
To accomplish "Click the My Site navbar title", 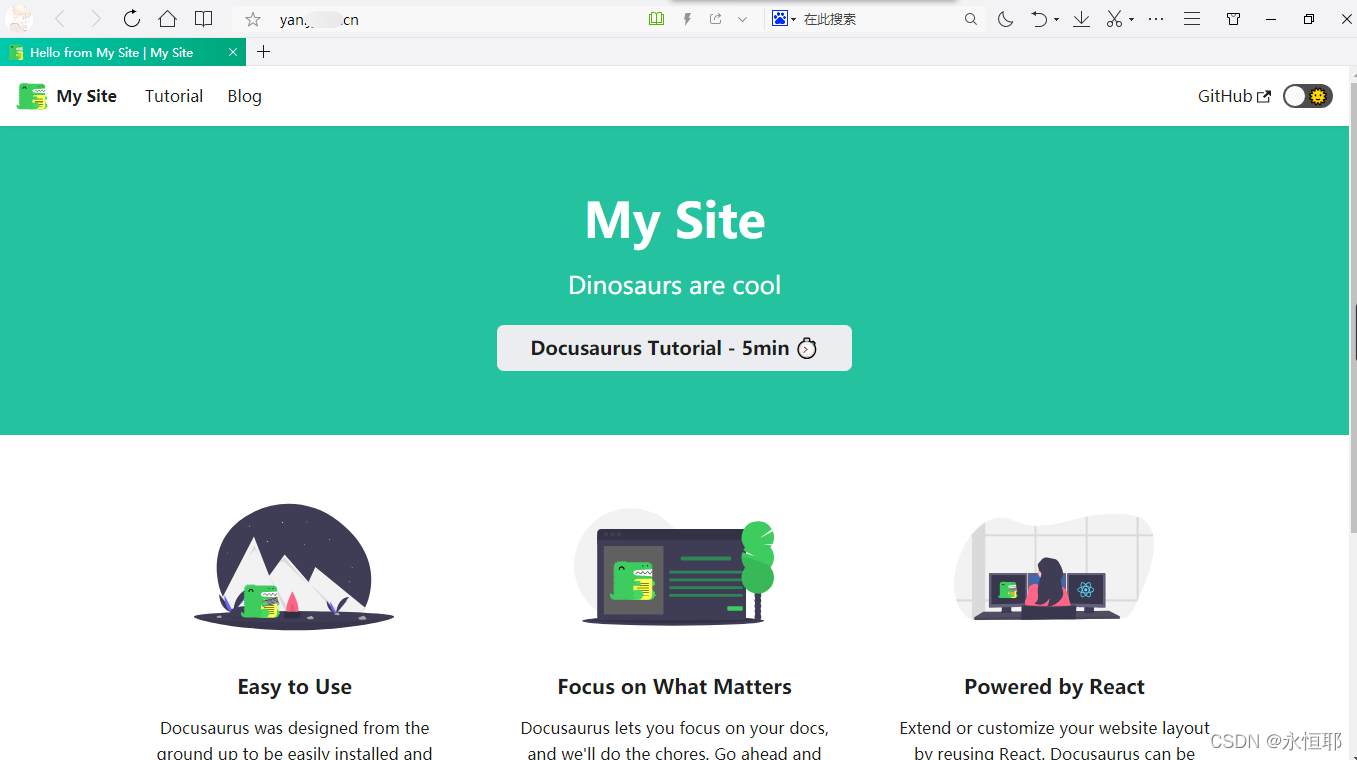I will coord(87,96).
